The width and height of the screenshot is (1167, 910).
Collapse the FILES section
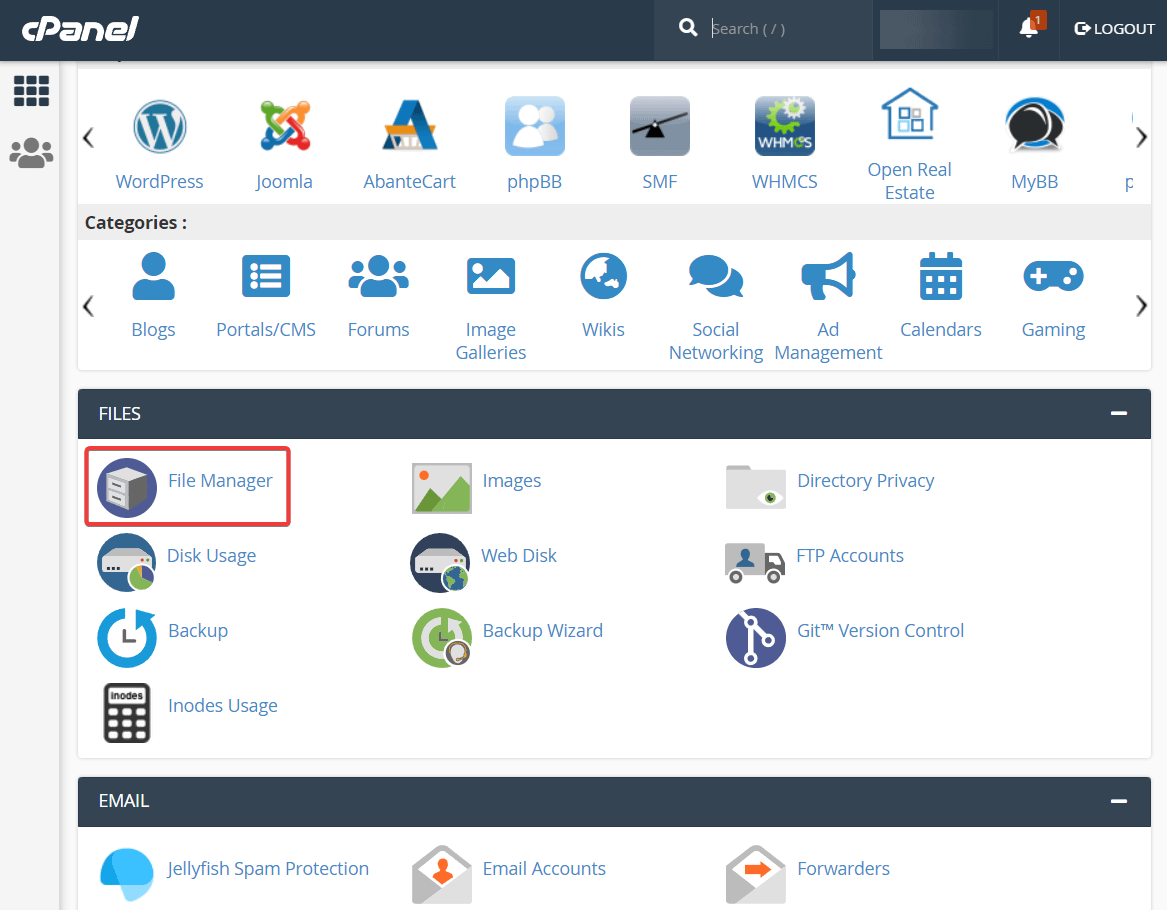coord(1119,413)
